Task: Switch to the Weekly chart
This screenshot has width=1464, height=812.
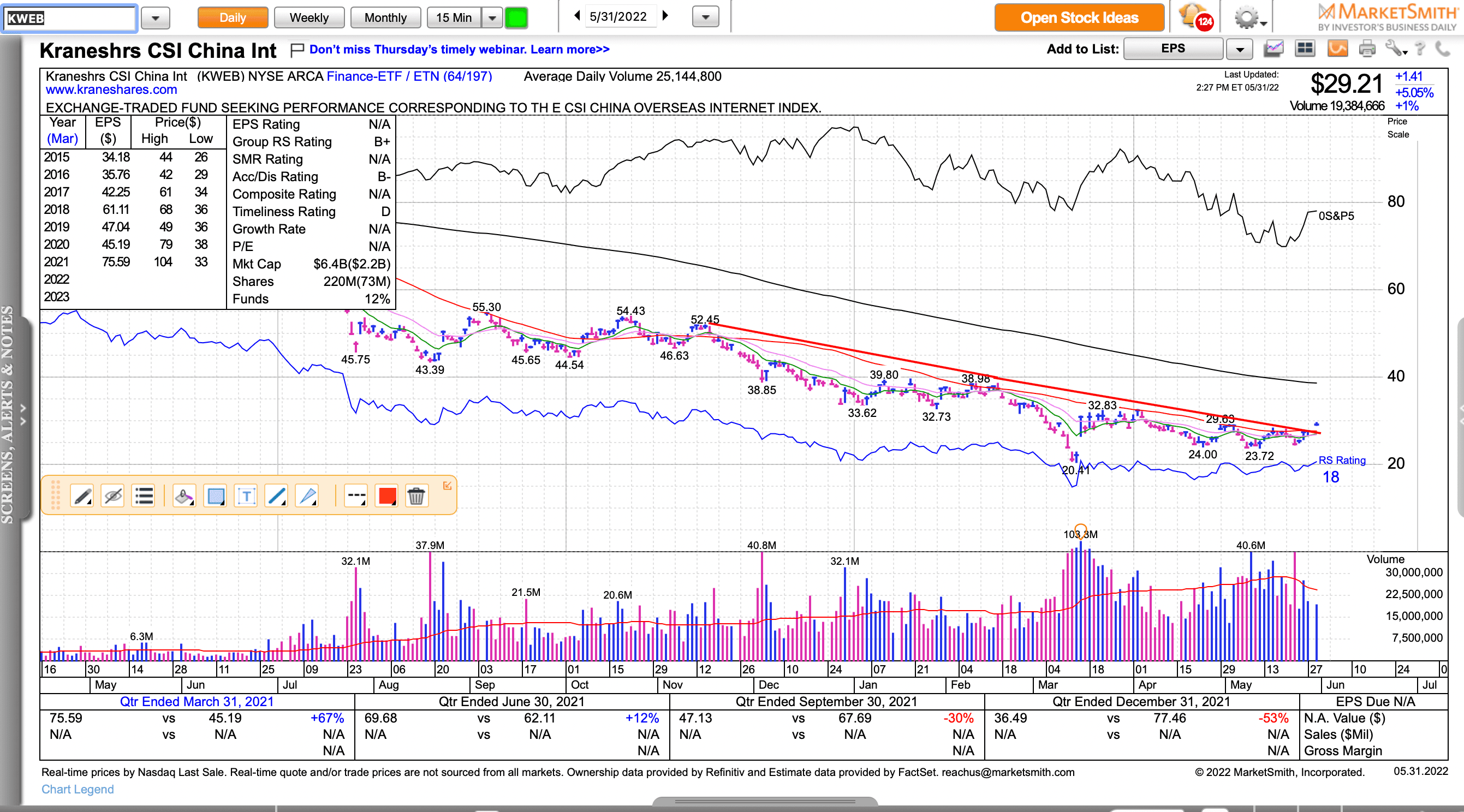Action: tap(309, 17)
